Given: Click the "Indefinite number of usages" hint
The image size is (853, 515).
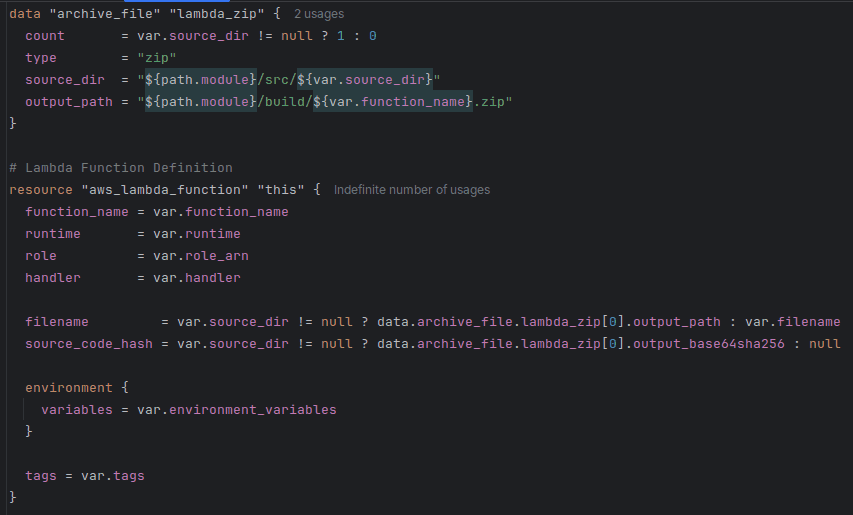Looking at the screenshot, I should click(x=411, y=190).
